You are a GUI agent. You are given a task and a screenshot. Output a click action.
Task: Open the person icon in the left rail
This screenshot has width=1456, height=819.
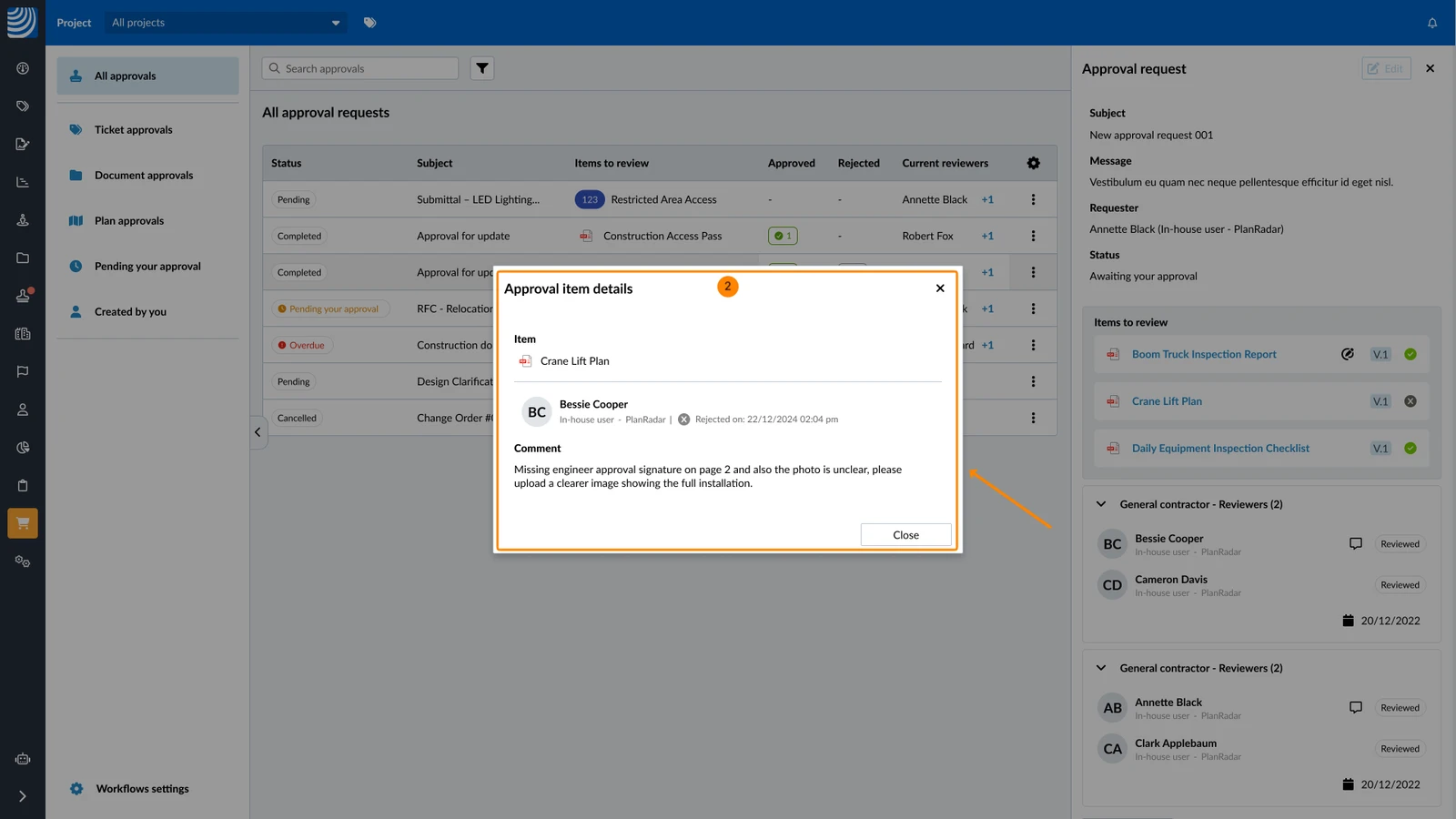[x=23, y=409]
